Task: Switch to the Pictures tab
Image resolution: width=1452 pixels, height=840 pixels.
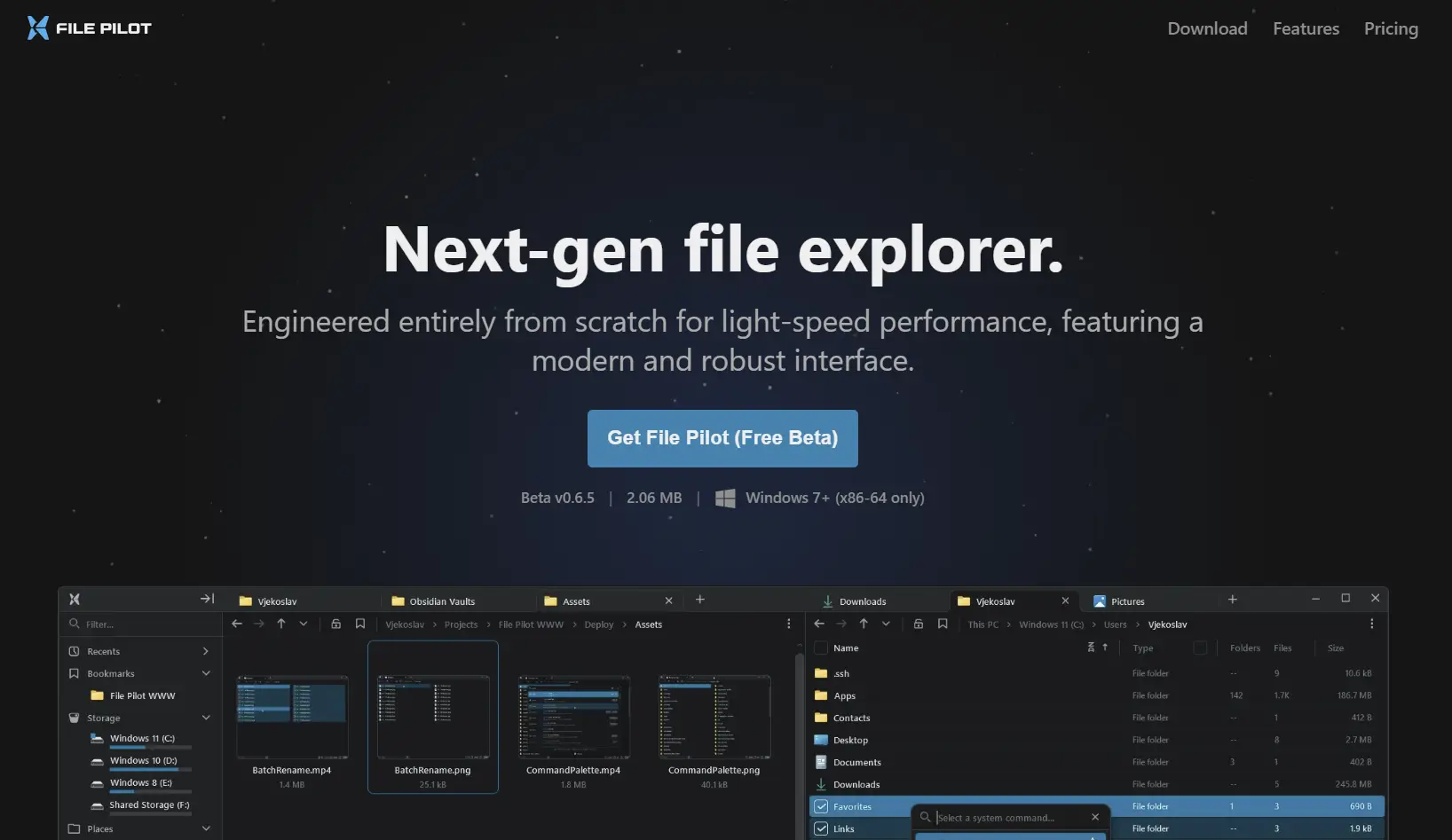Action: pyautogui.click(x=1120, y=601)
